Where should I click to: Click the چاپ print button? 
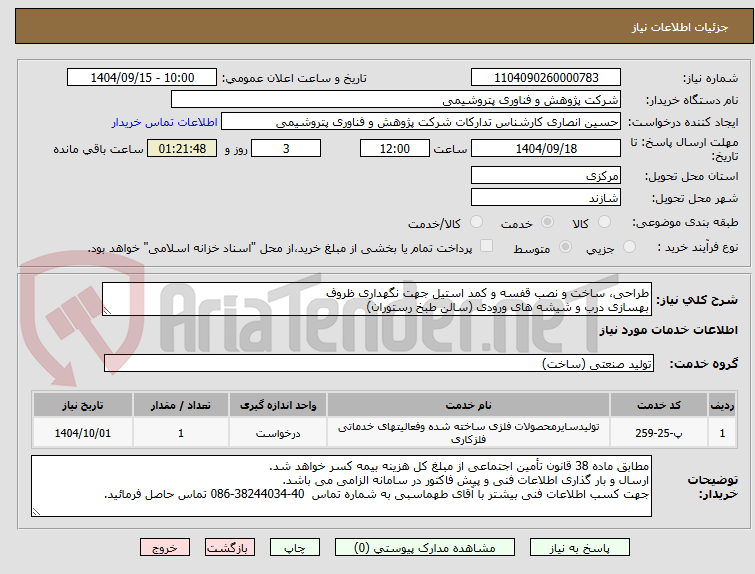[295, 548]
